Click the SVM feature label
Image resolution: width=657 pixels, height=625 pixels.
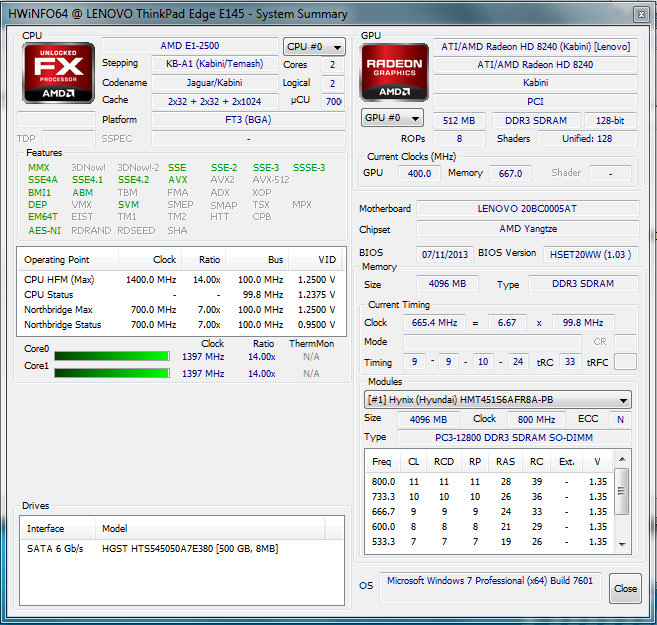[128, 205]
